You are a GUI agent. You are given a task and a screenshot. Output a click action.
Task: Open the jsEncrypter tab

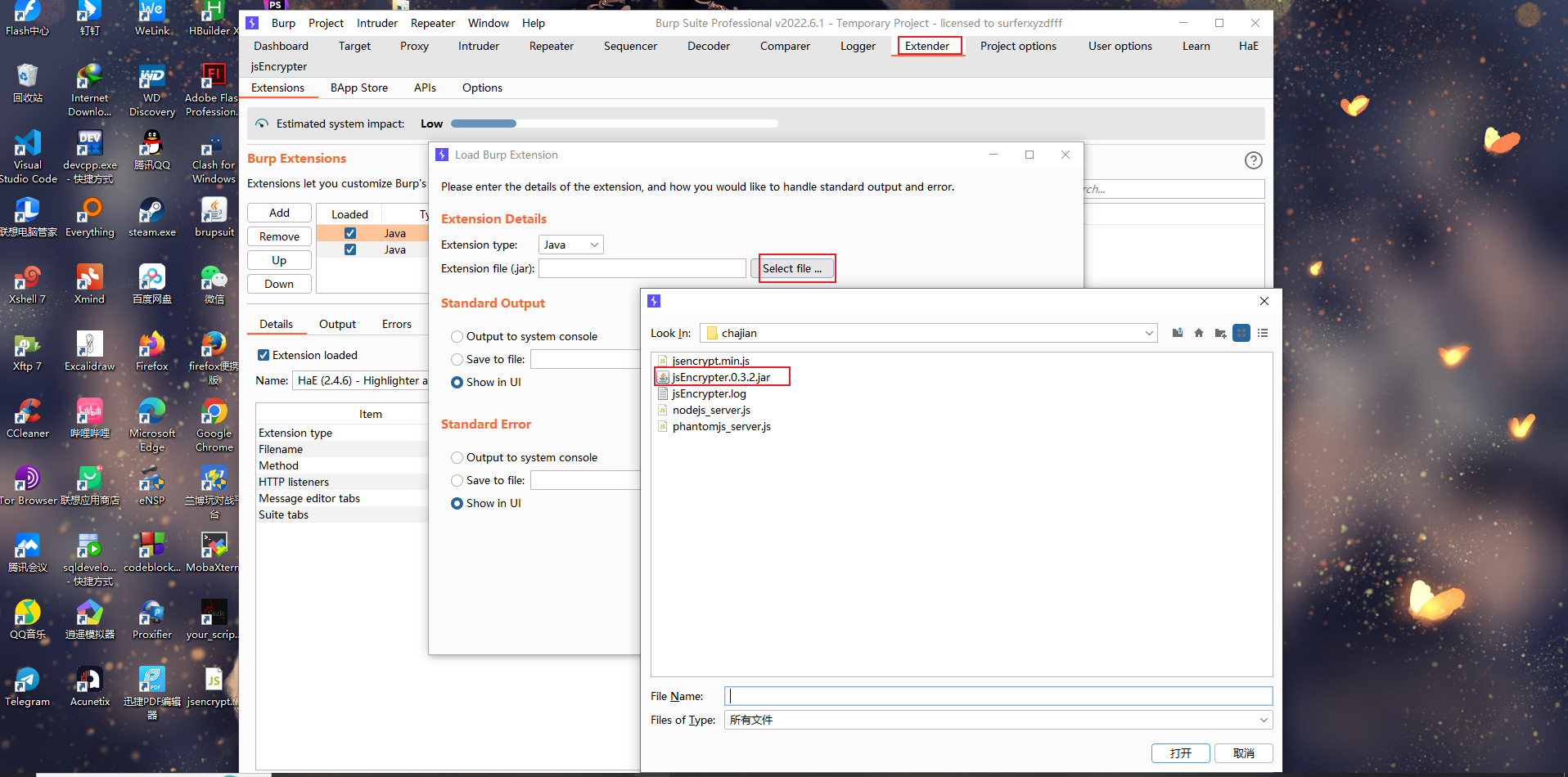tap(279, 66)
